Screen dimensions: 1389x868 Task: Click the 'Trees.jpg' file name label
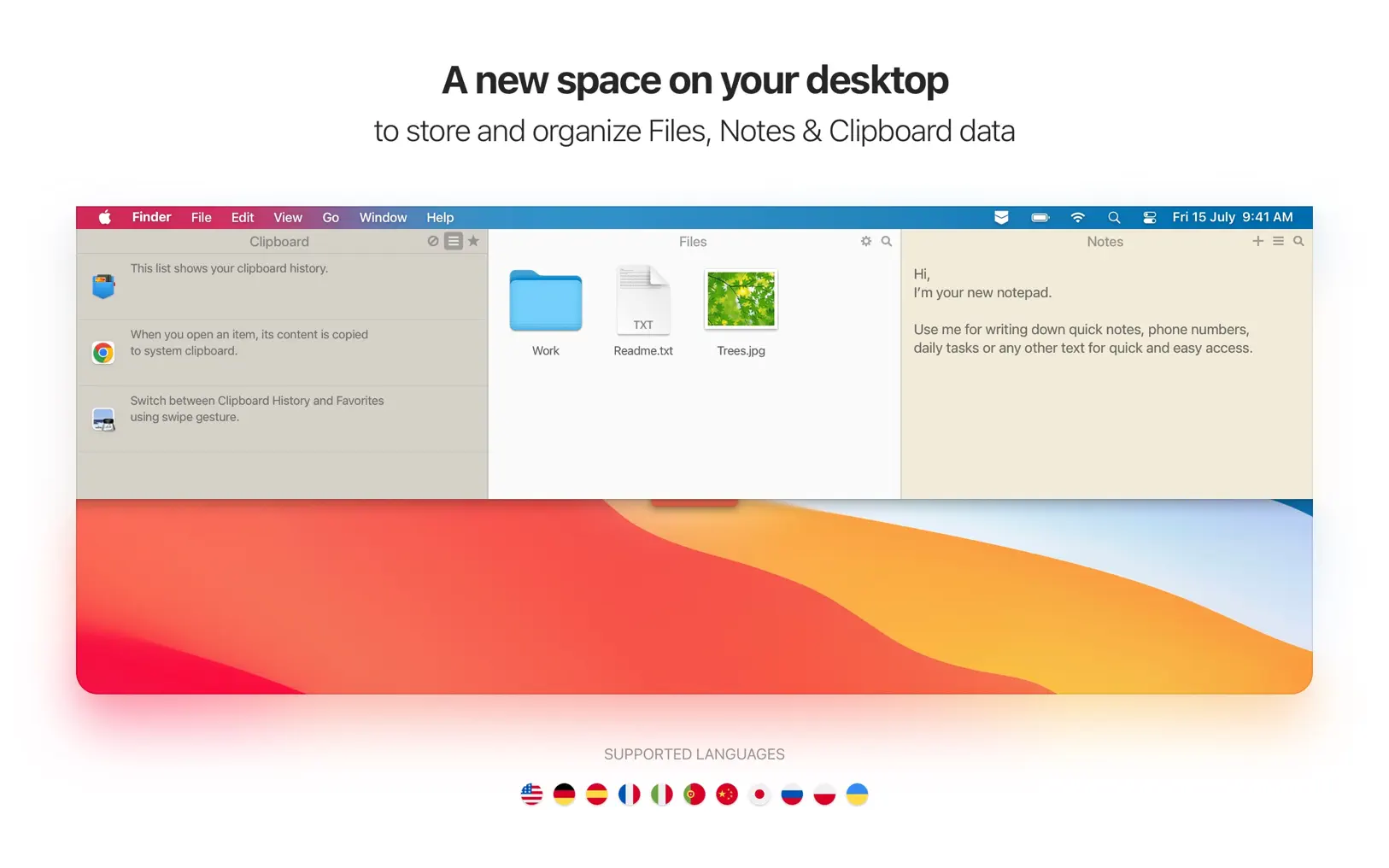coord(741,351)
